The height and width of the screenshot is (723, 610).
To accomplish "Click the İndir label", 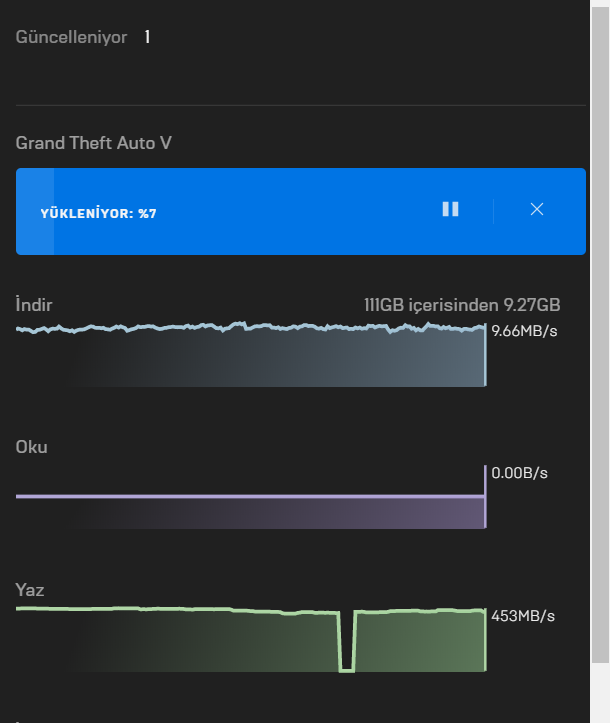I will pos(34,304).
